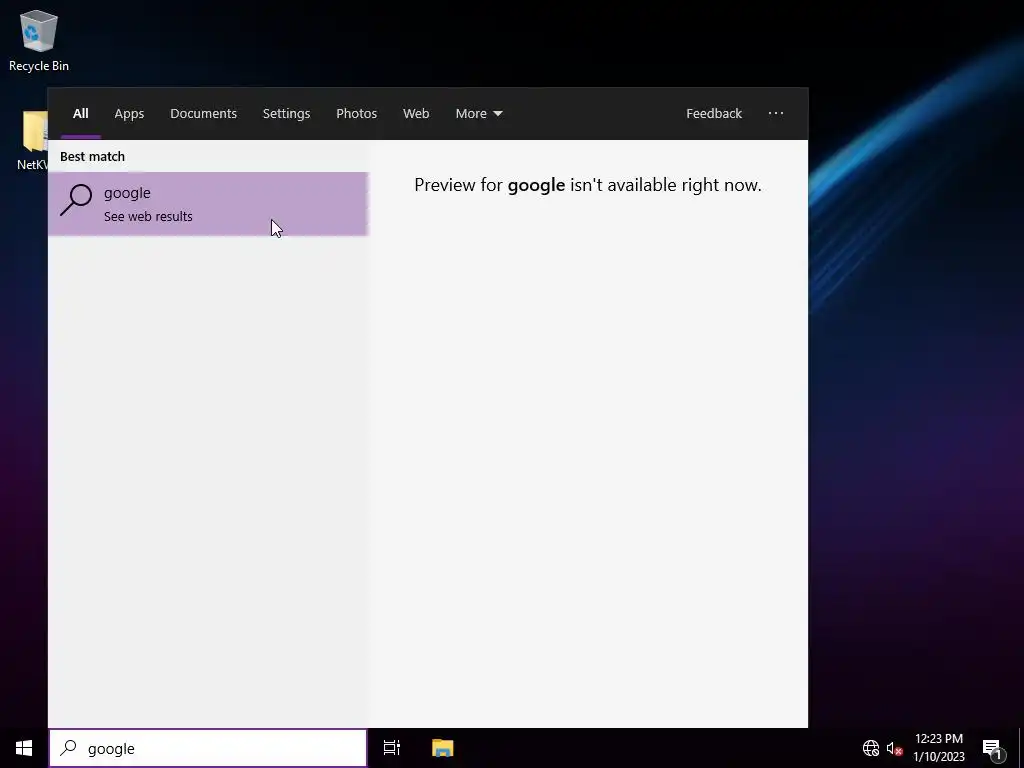The width and height of the screenshot is (1024, 768).
Task: Send Feedback from search panel
Action: 714,113
